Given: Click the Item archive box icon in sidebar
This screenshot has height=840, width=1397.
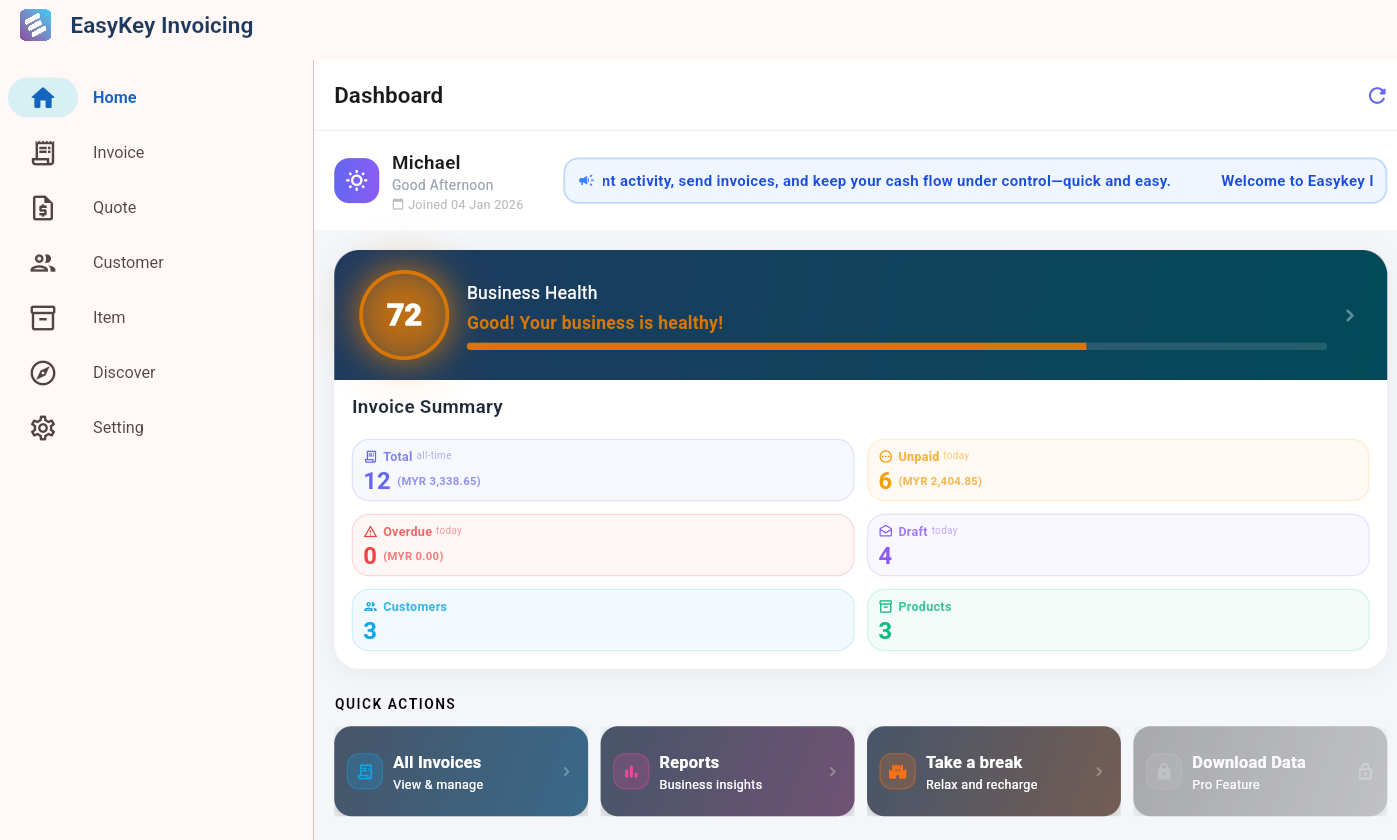Looking at the screenshot, I should pyautogui.click(x=43, y=317).
